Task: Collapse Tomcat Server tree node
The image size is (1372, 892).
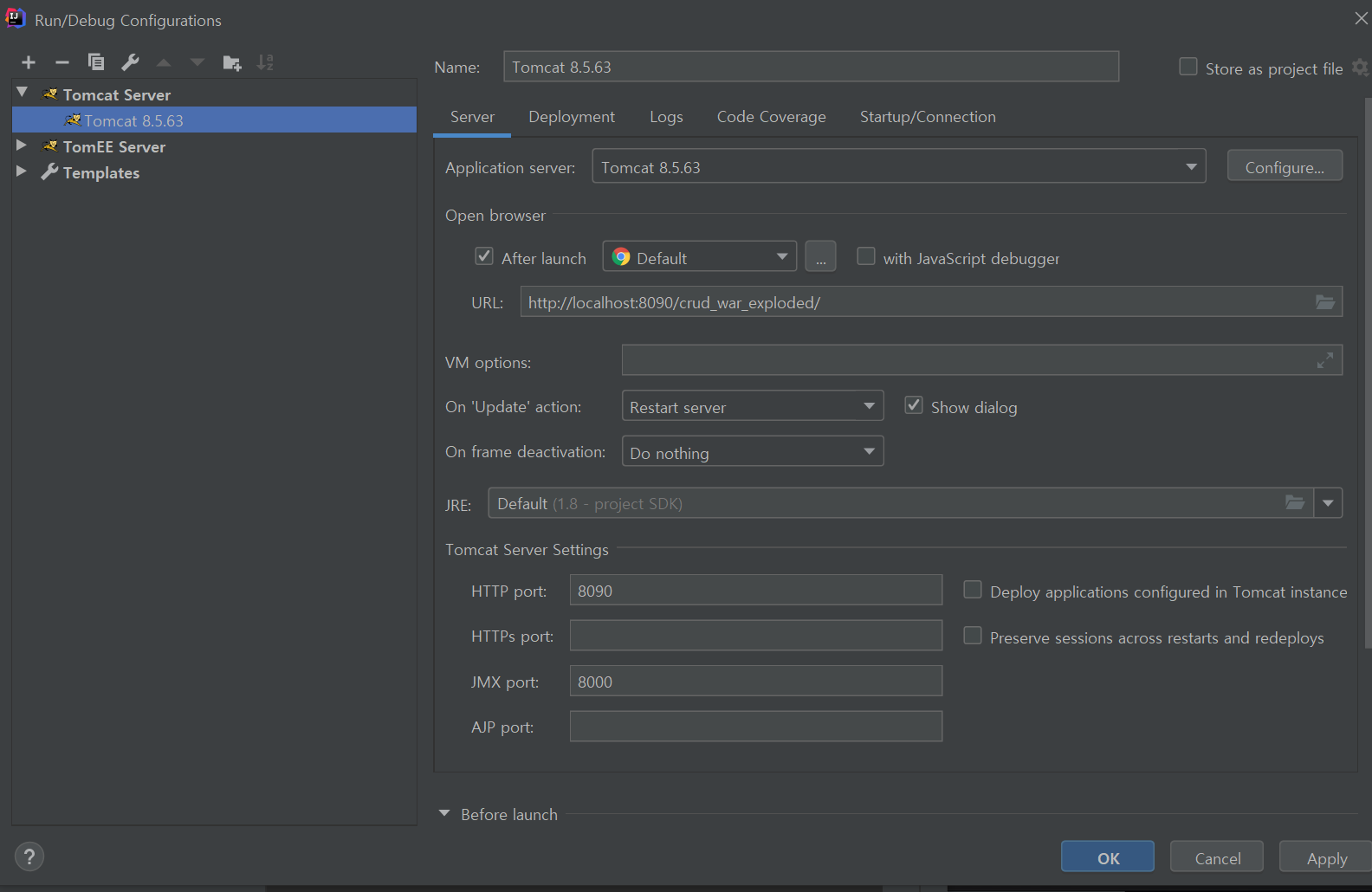Action: coord(23,93)
